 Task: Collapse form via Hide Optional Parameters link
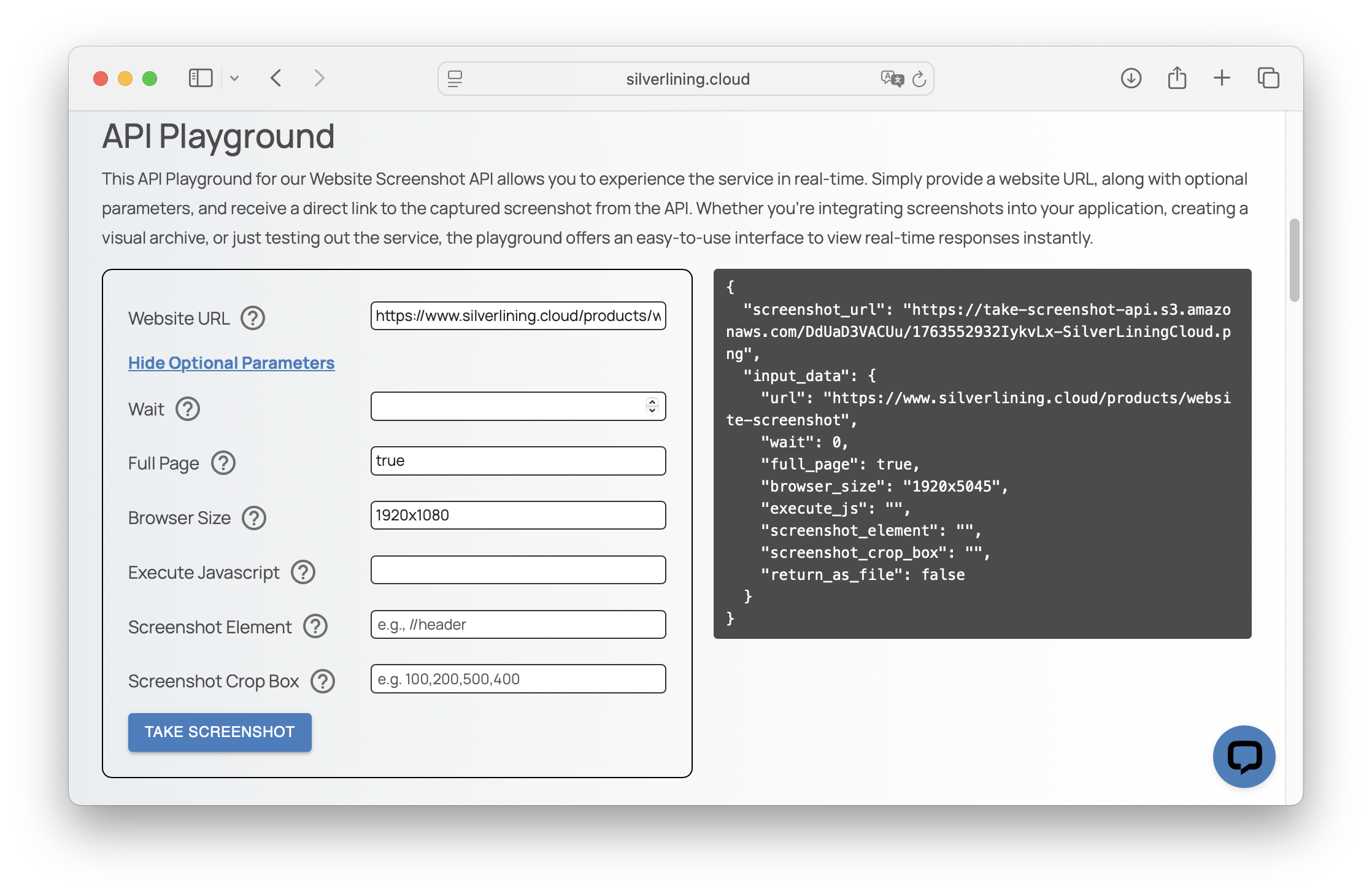231,363
